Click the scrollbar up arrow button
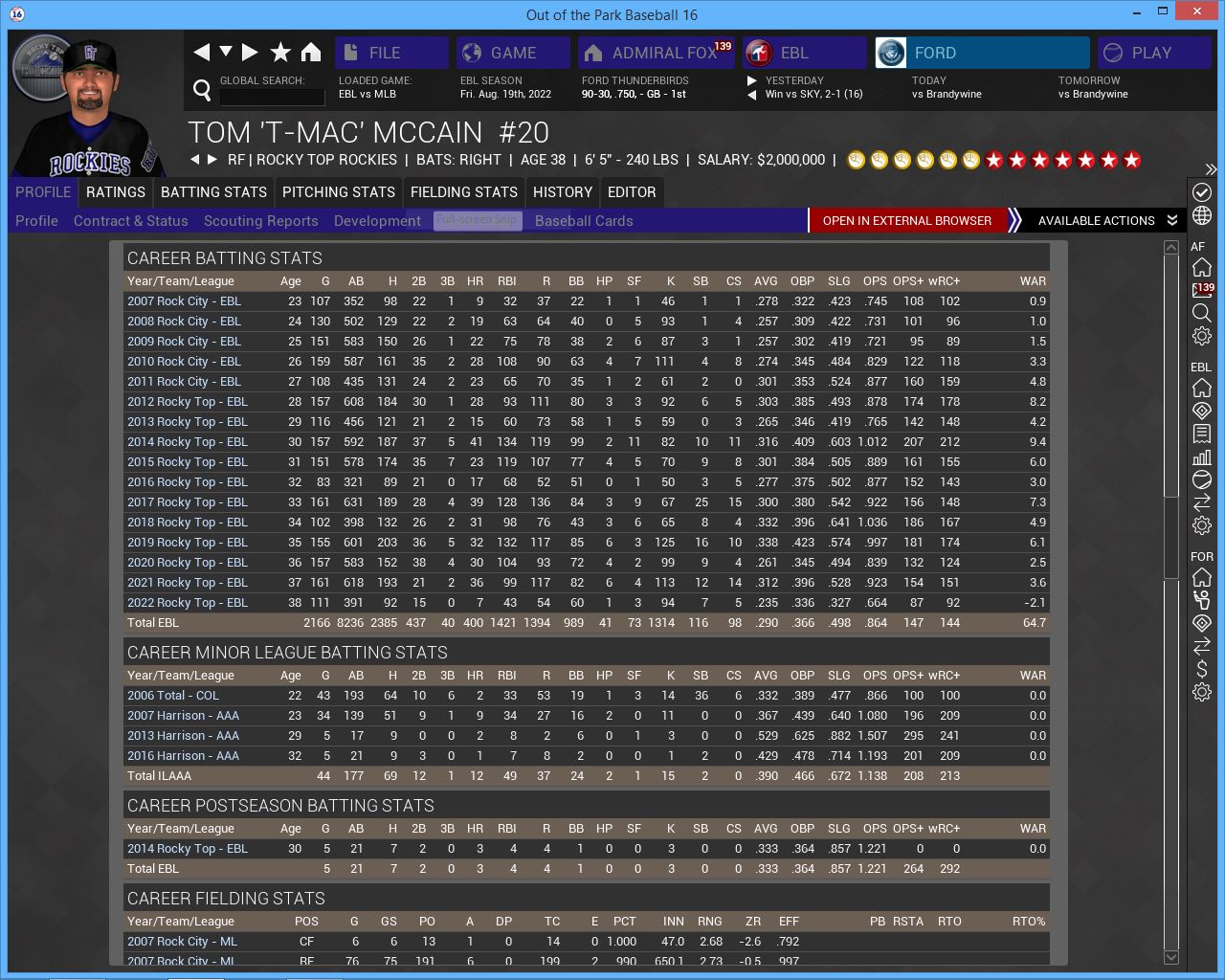The image size is (1225, 980). [1171, 248]
